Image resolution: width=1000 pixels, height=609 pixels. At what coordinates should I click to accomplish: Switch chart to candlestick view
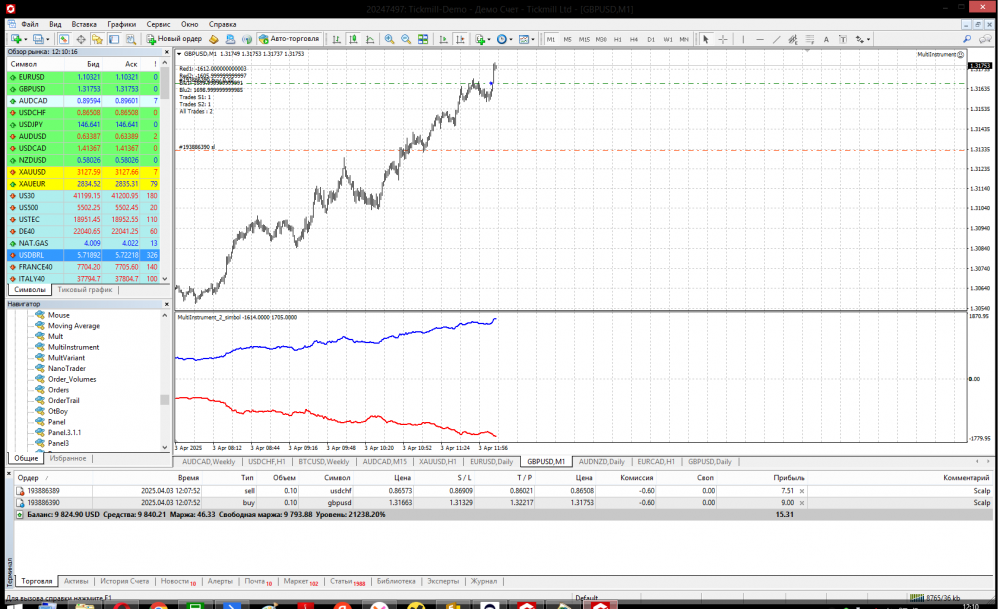353,39
